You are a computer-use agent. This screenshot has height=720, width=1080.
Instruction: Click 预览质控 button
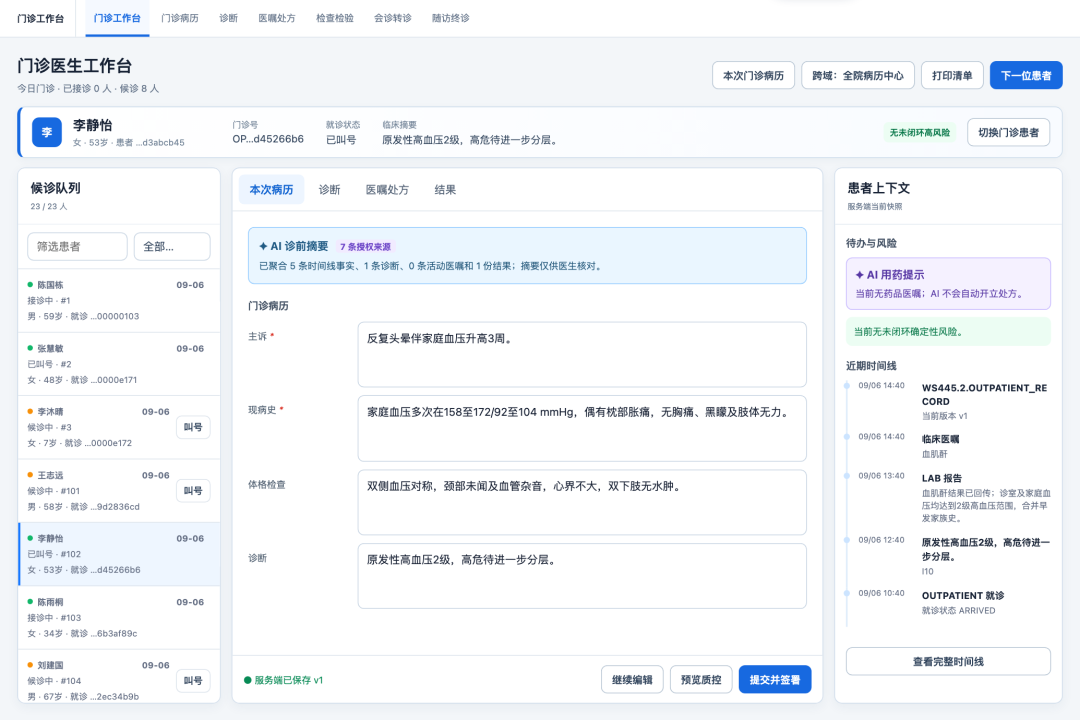[701, 680]
